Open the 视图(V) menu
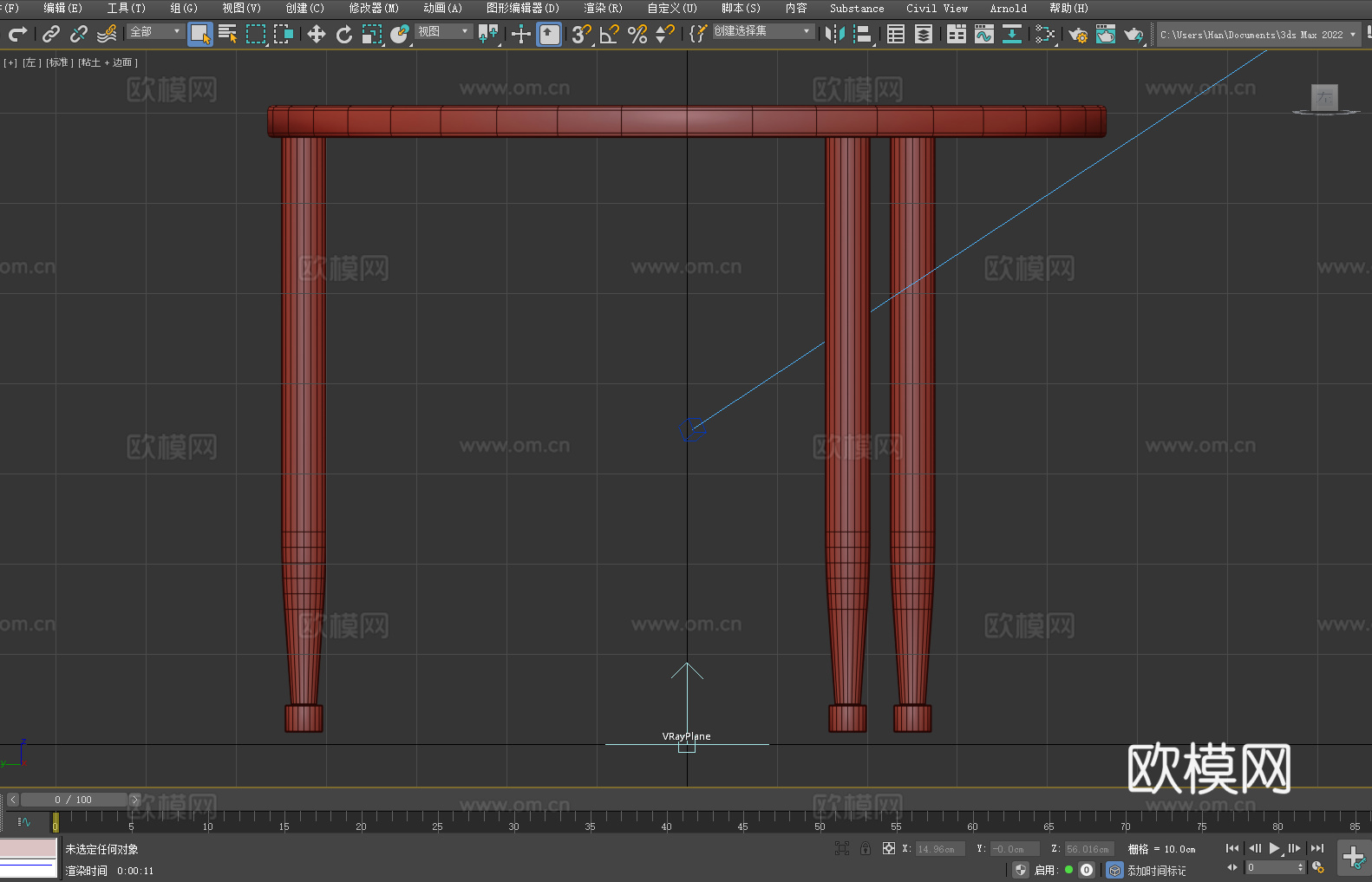This screenshot has width=1372, height=882. tap(241, 8)
